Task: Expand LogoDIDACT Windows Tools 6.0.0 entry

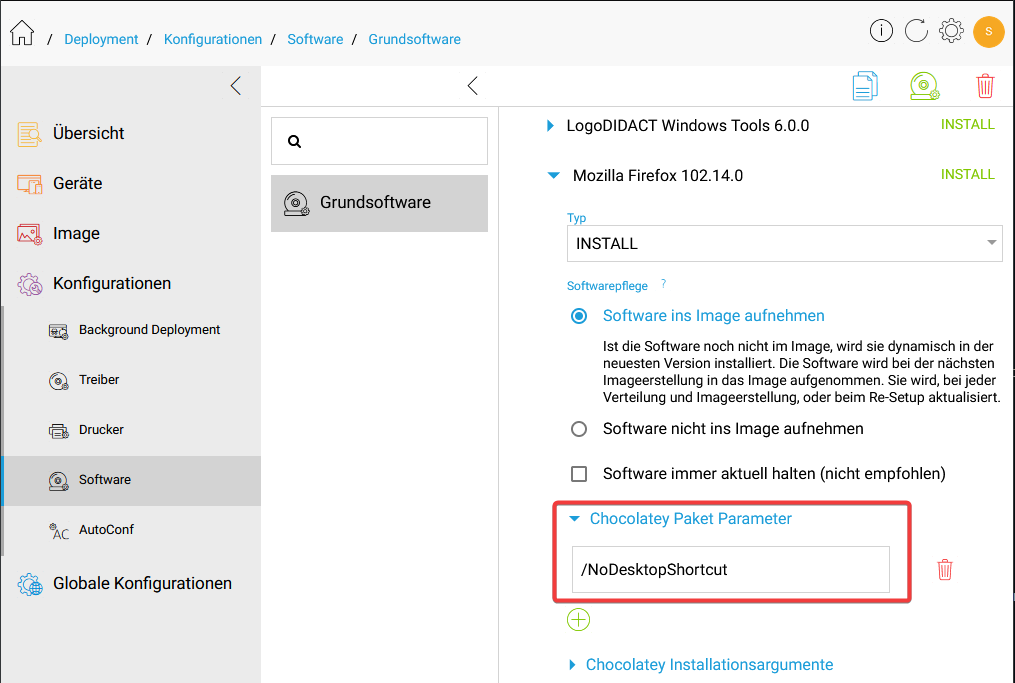Action: 550,126
